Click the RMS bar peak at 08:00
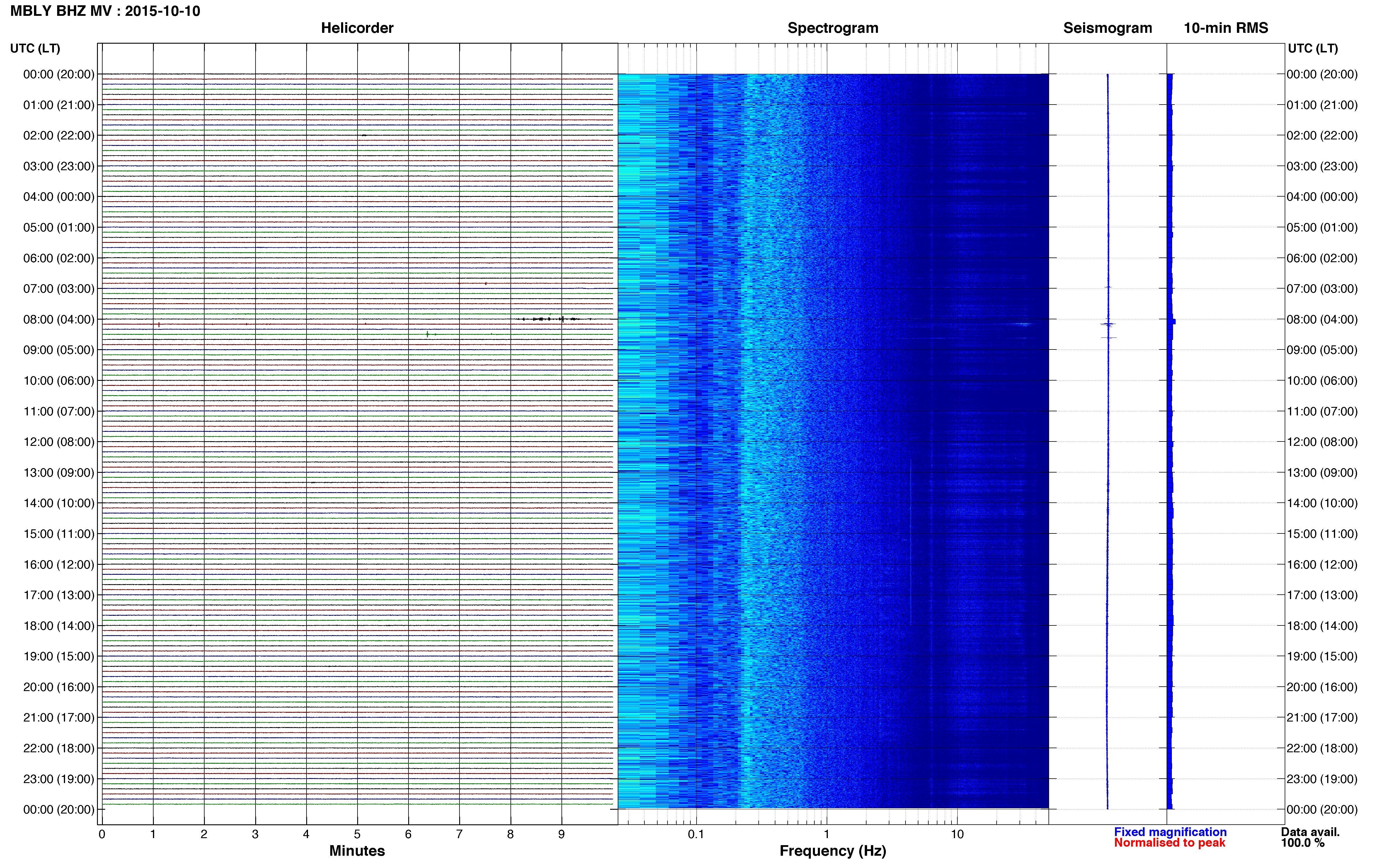The height and width of the screenshot is (868, 1389). click(x=1171, y=321)
